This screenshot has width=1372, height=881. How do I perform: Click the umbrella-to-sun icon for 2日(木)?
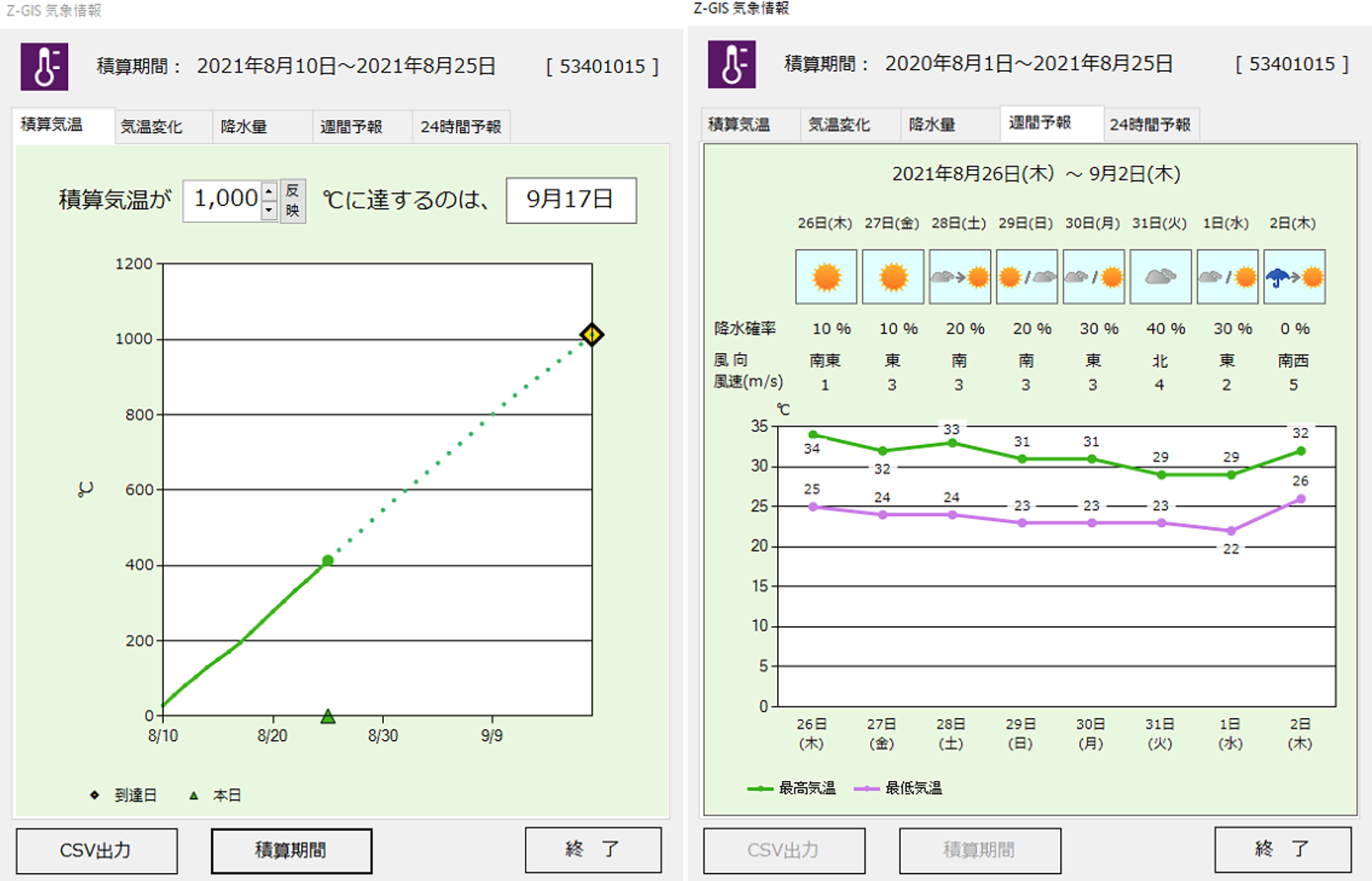click(1294, 277)
